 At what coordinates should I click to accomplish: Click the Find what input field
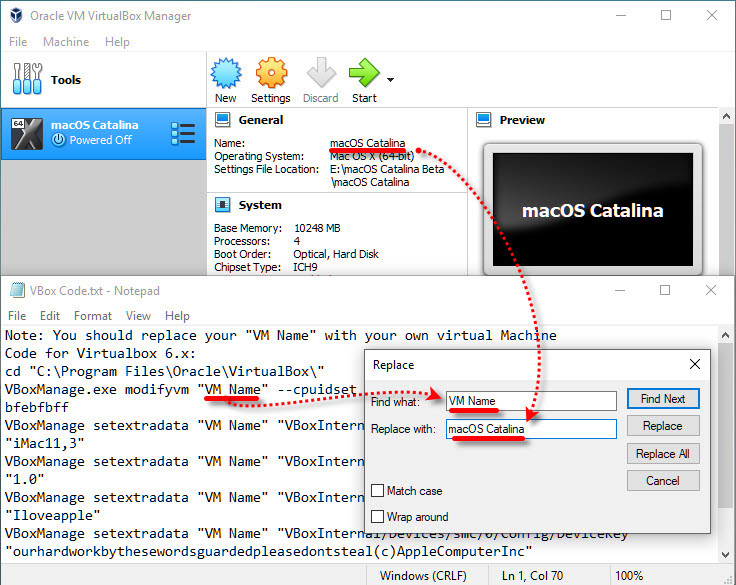coord(531,401)
